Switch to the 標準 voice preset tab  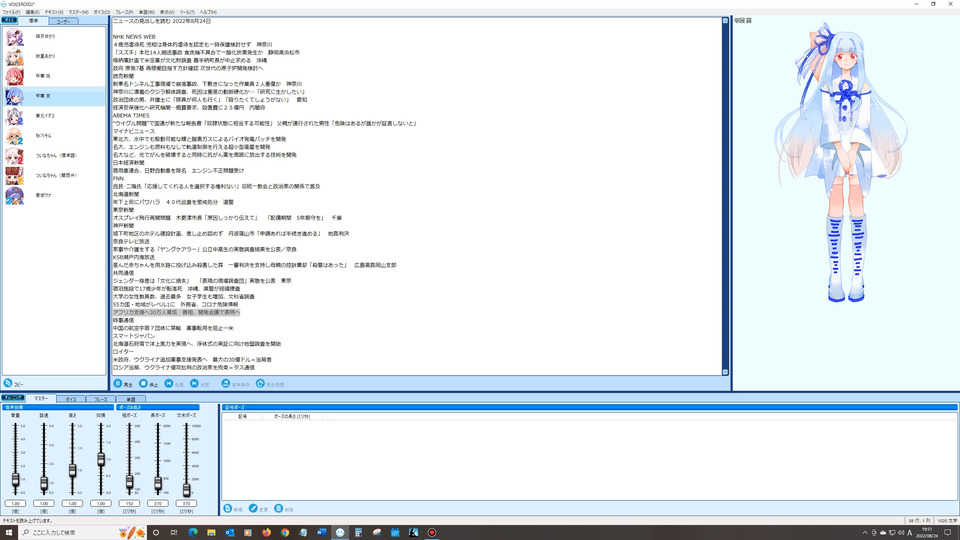coord(34,21)
